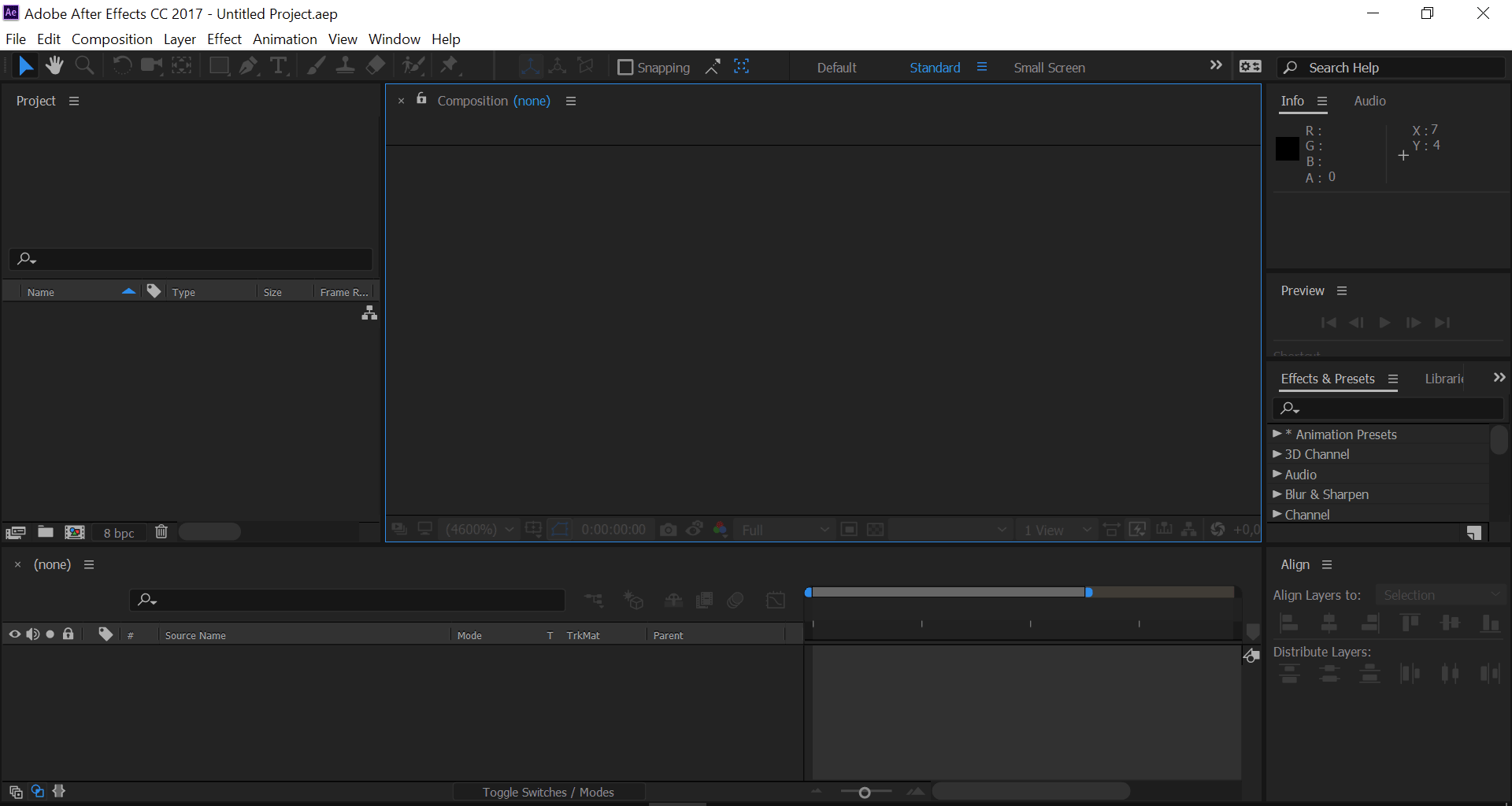Select the Pen tool

click(249, 66)
